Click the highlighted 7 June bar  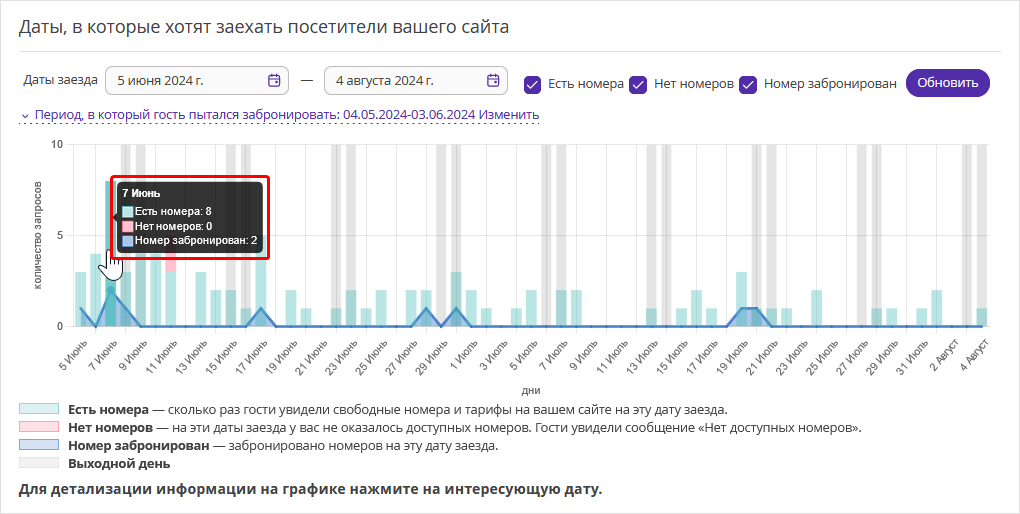(x=111, y=252)
